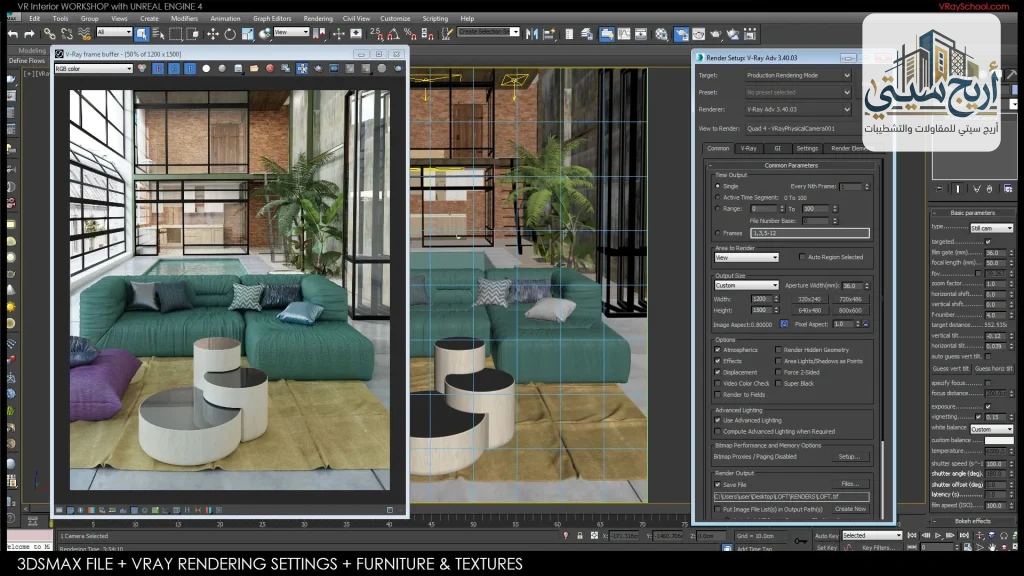Click the Files button under Render Output
Screen dimensions: 1024x576
[x=851, y=484]
